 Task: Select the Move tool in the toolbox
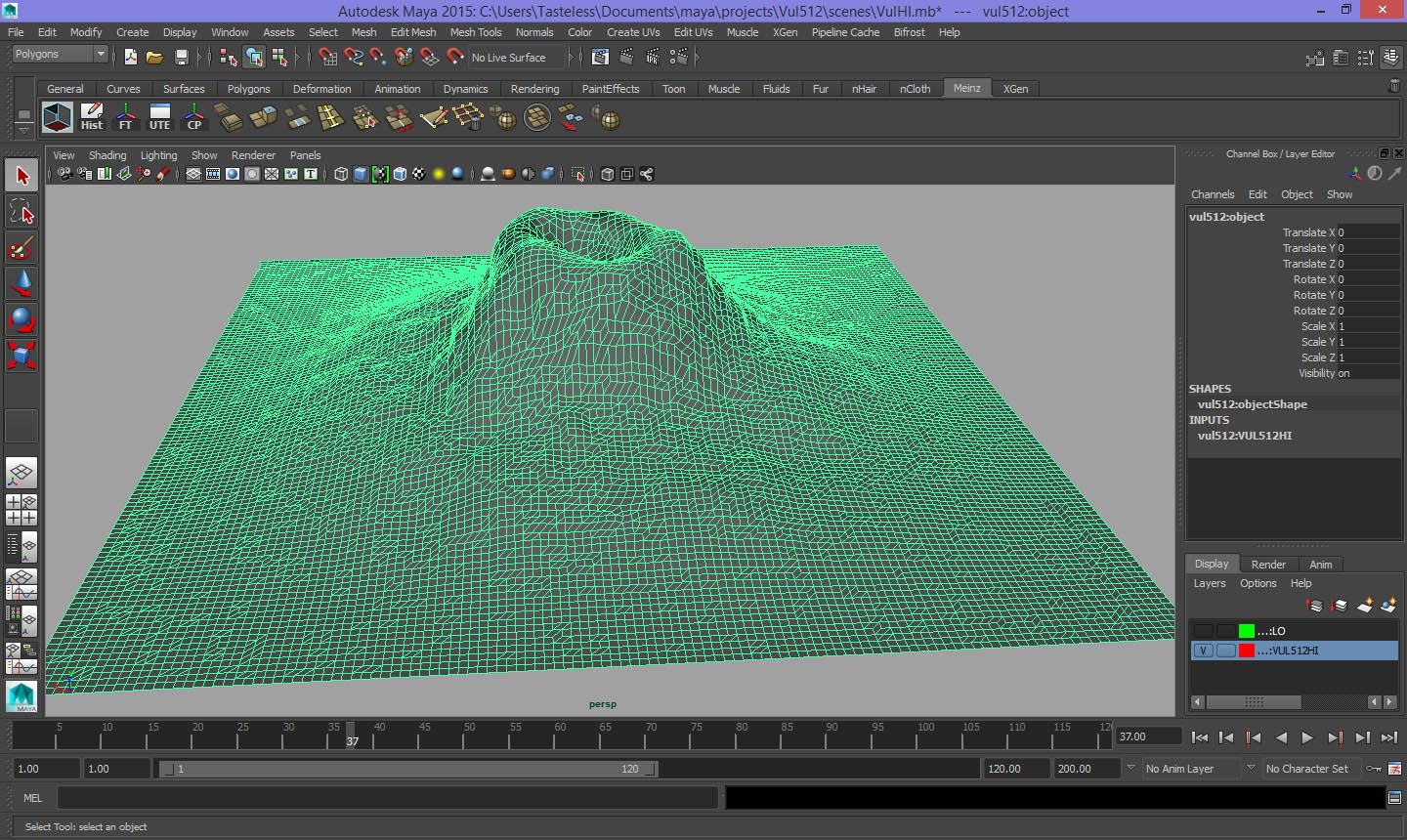coord(21,282)
